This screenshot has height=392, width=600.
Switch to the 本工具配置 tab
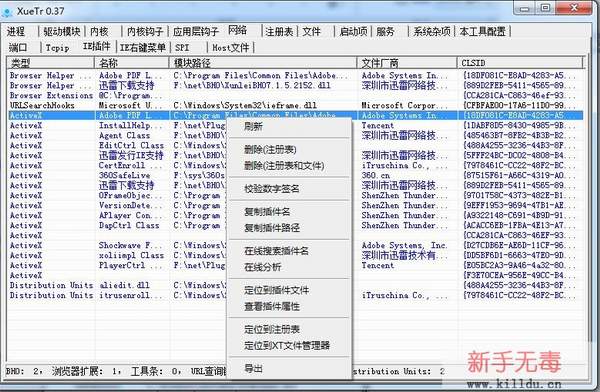pyautogui.click(x=483, y=31)
